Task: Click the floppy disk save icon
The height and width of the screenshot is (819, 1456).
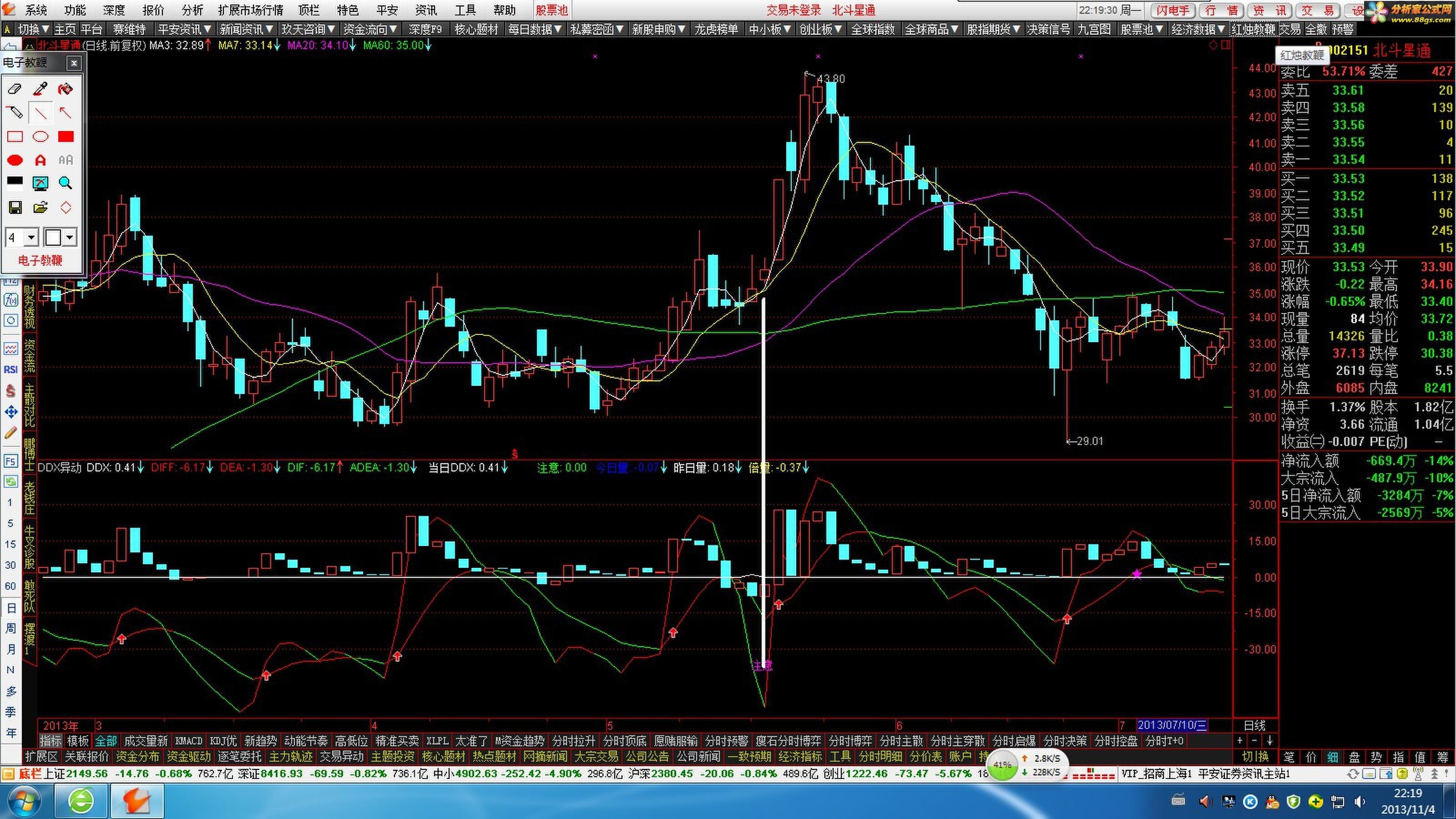Action: click(15, 207)
